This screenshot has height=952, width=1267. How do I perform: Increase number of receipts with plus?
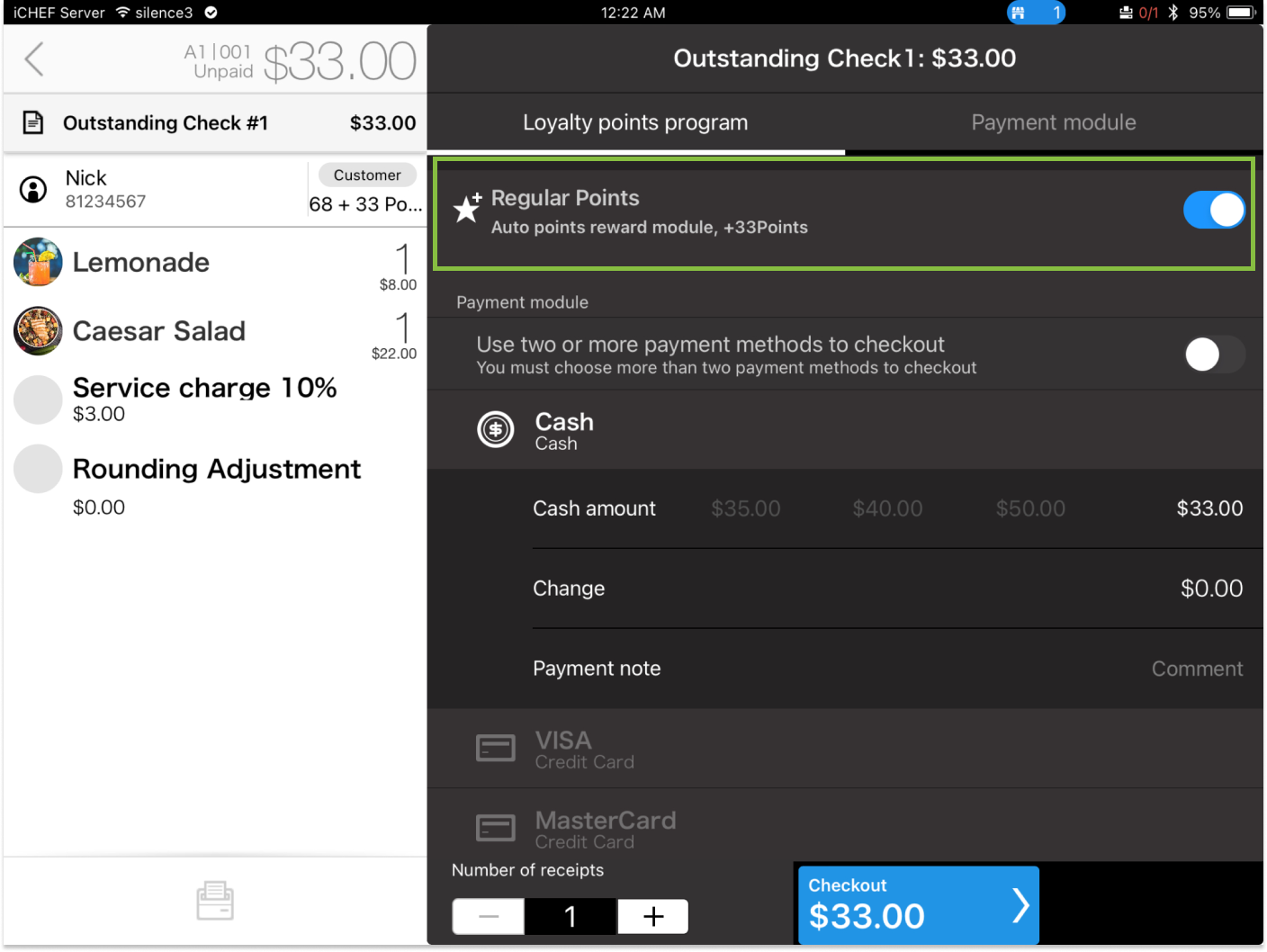(653, 917)
